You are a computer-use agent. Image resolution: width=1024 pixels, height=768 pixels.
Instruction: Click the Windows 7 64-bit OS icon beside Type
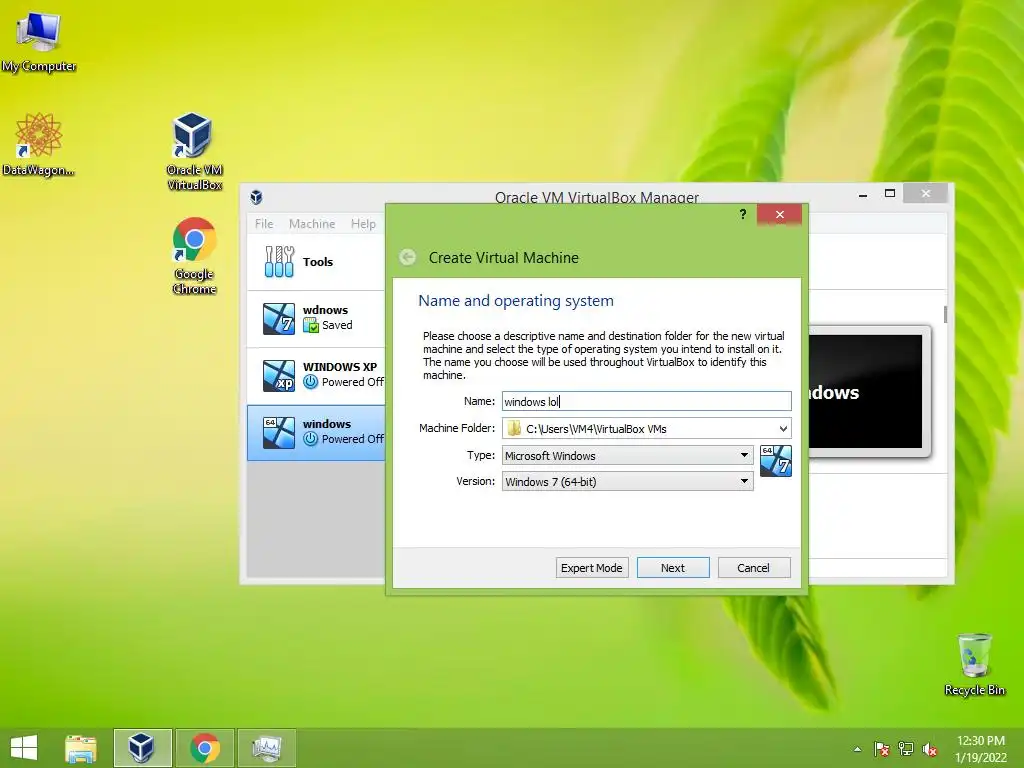coord(776,460)
